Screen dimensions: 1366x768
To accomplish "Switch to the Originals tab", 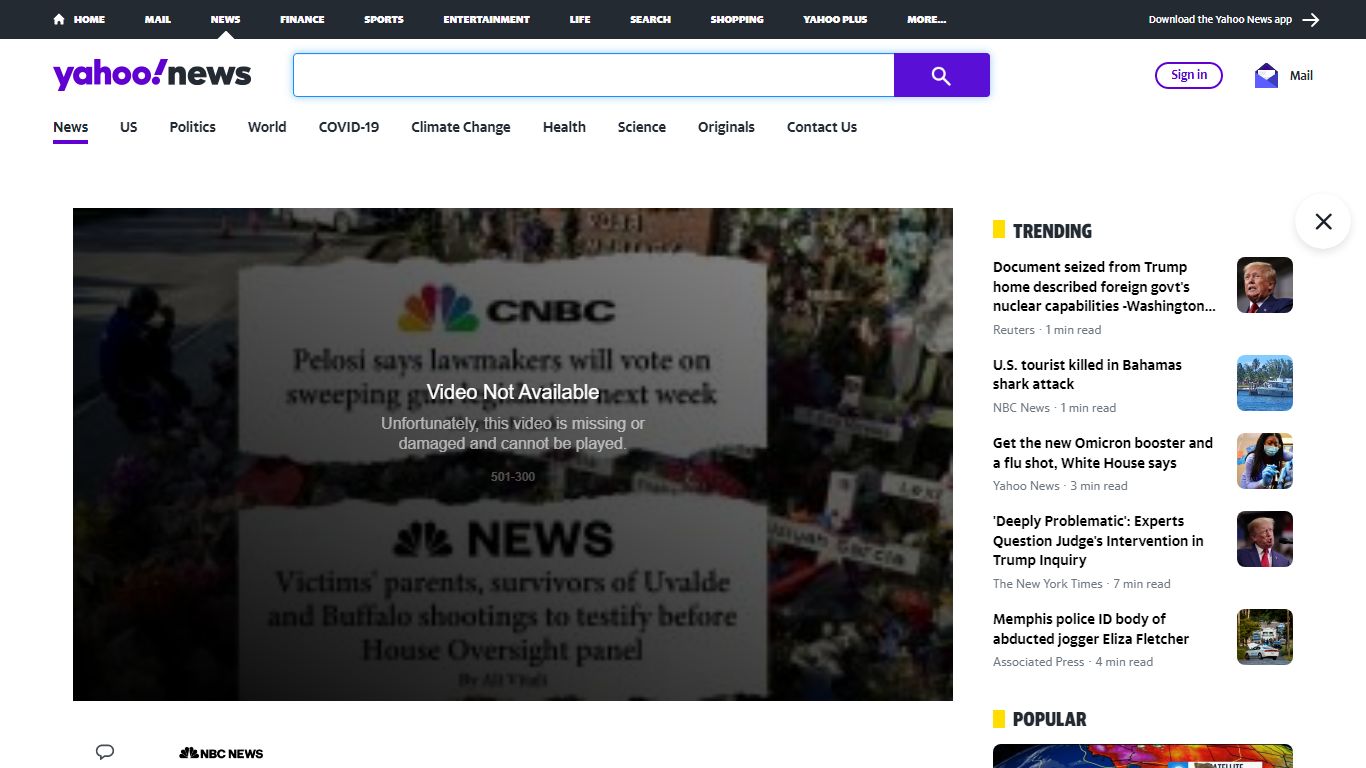I will [x=726, y=127].
